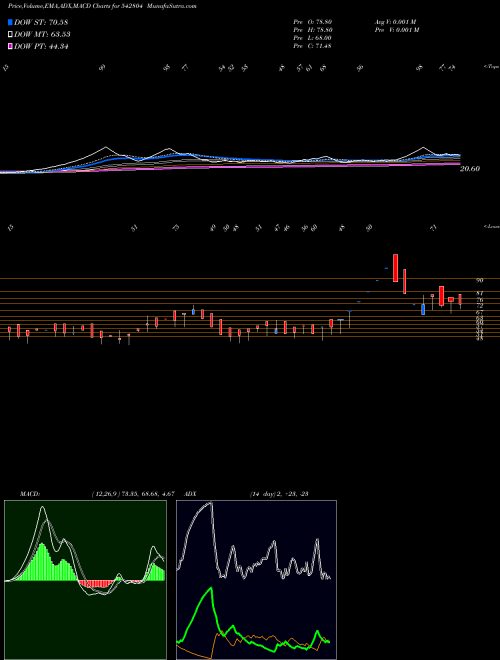
Task: Click the Pre H: 78.80 value
Action: pos(313,30)
